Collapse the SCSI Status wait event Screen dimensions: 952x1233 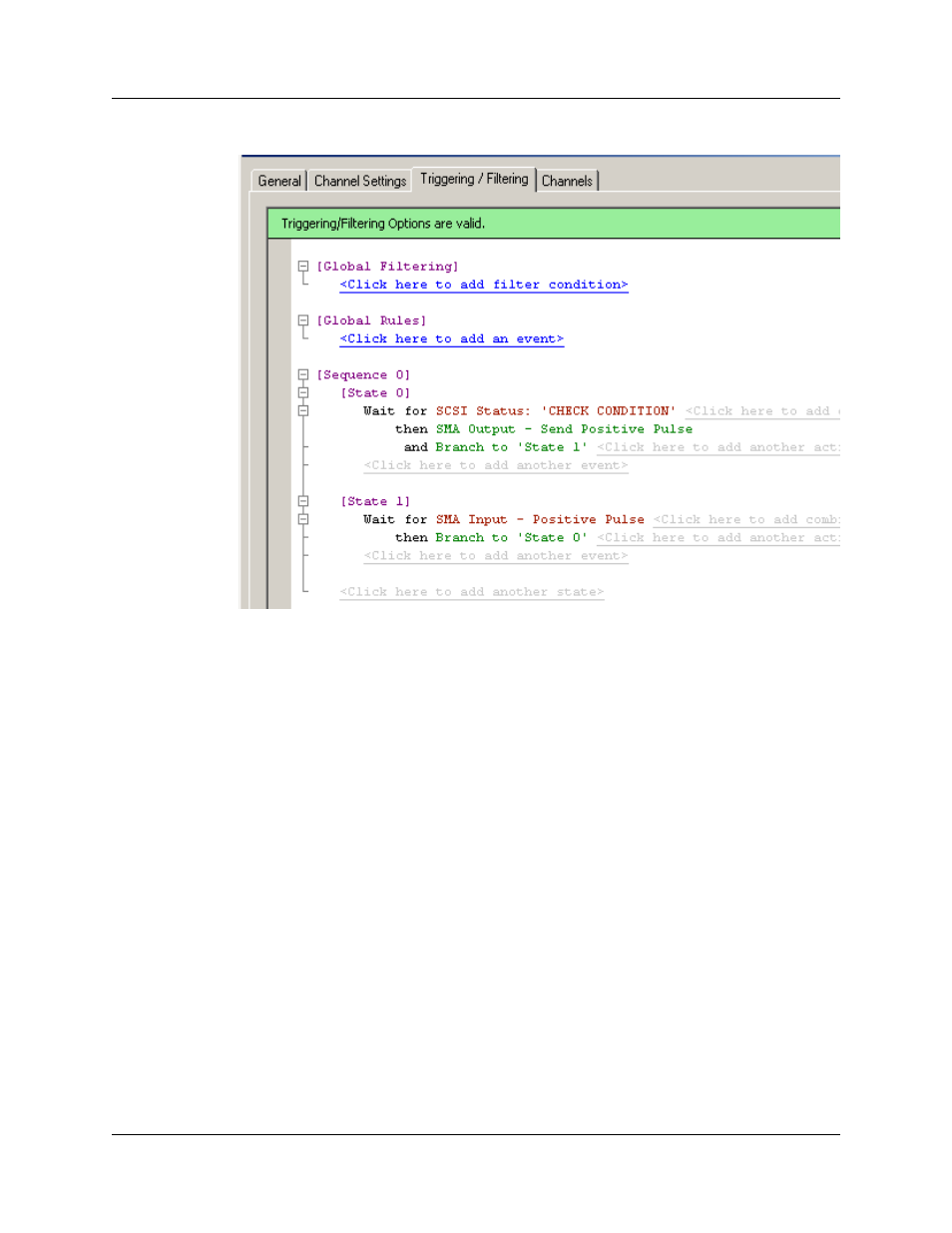303,411
